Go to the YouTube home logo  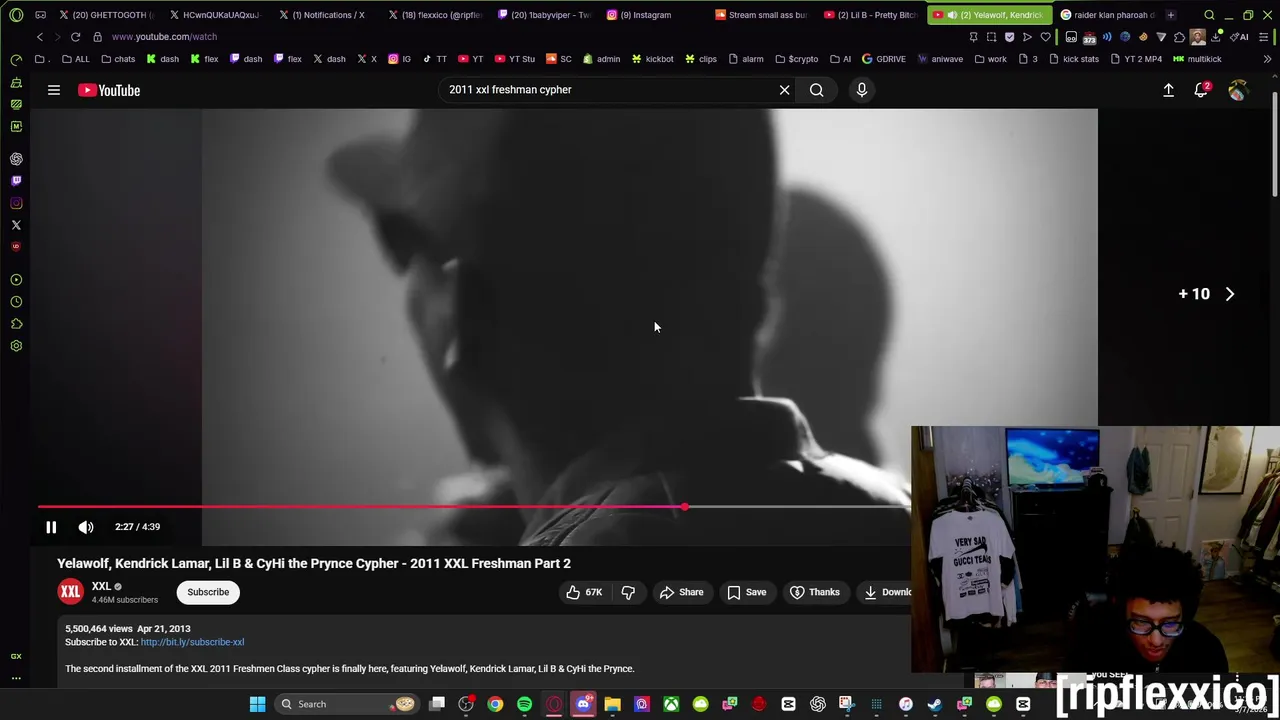click(109, 90)
